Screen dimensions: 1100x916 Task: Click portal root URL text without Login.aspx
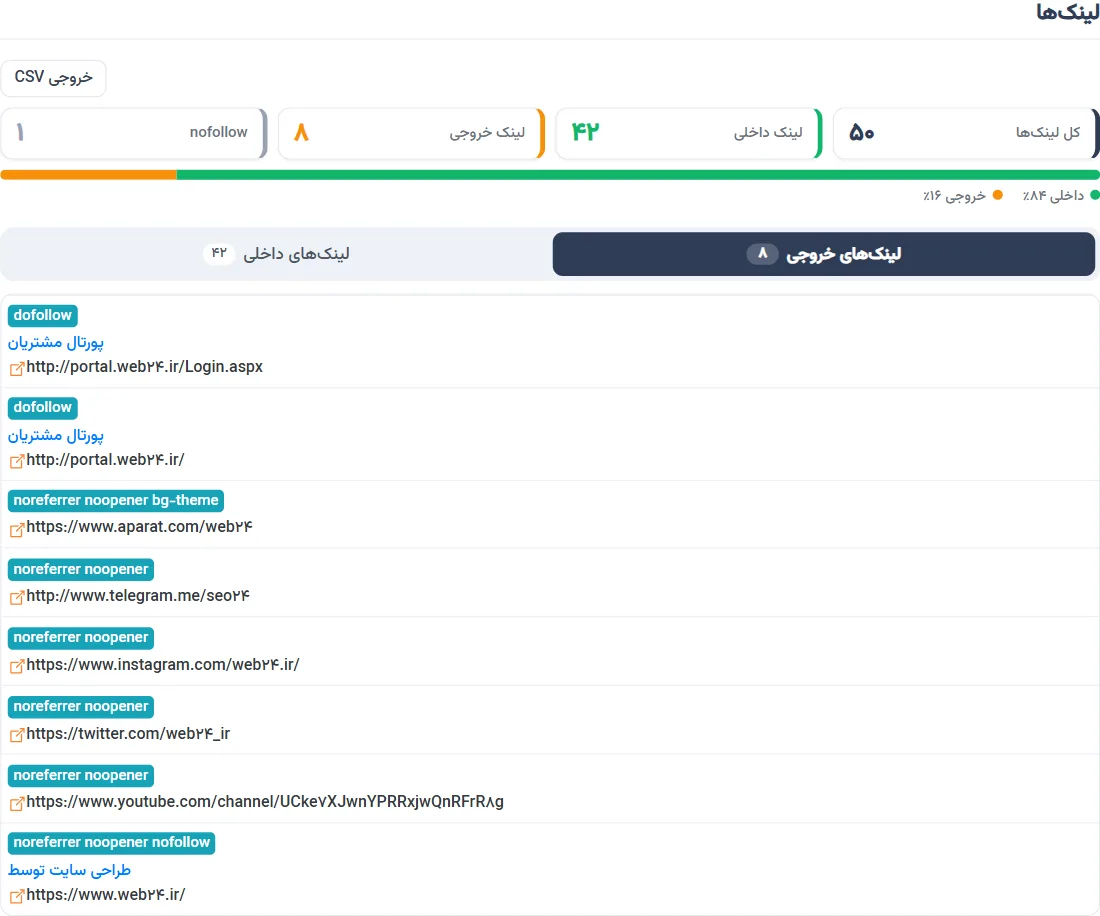pos(105,459)
